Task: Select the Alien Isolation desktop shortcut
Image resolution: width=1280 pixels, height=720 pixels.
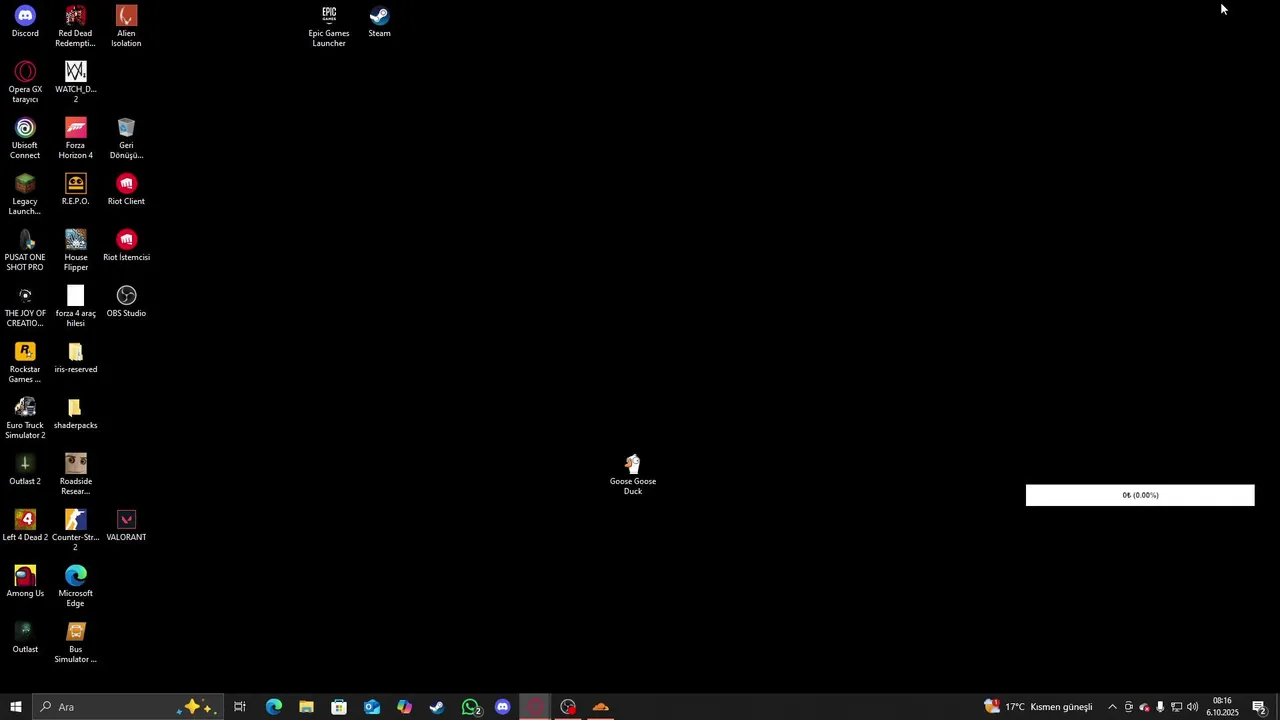Action: point(126,27)
